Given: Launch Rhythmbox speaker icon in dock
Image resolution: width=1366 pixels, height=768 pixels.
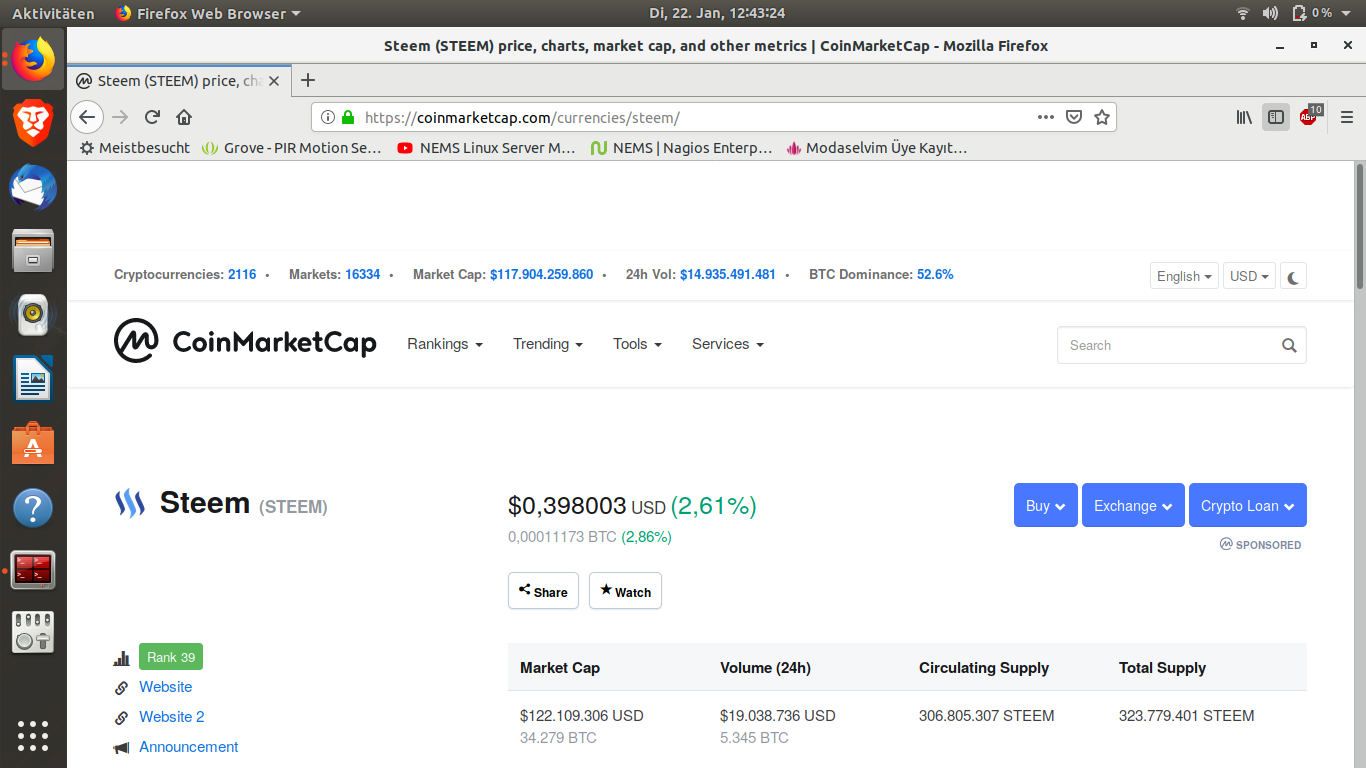Looking at the screenshot, I should [x=33, y=315].
